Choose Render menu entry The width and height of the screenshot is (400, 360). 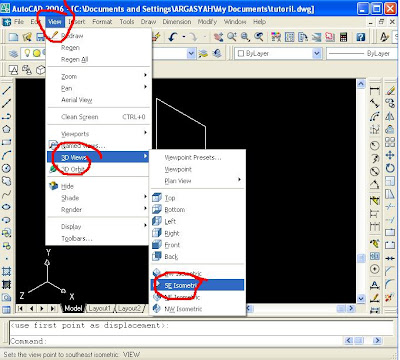point(71,210)
